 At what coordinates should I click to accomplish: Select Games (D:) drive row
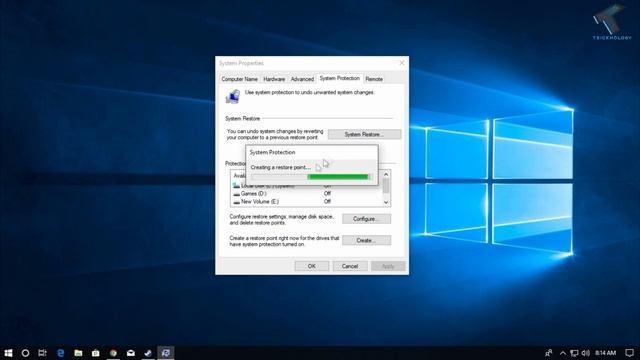(307, 194)
